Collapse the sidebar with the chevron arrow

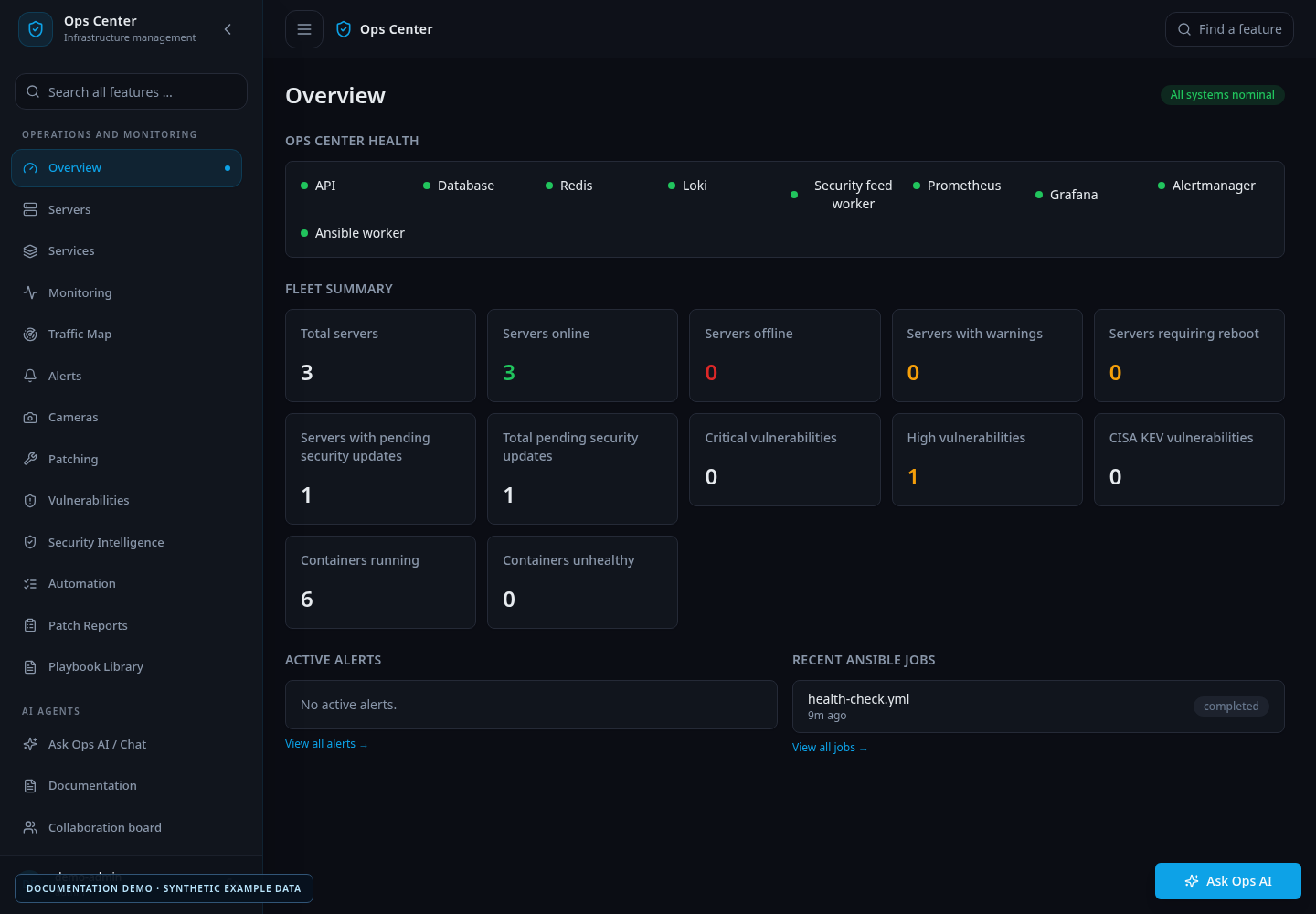point(228,29)
